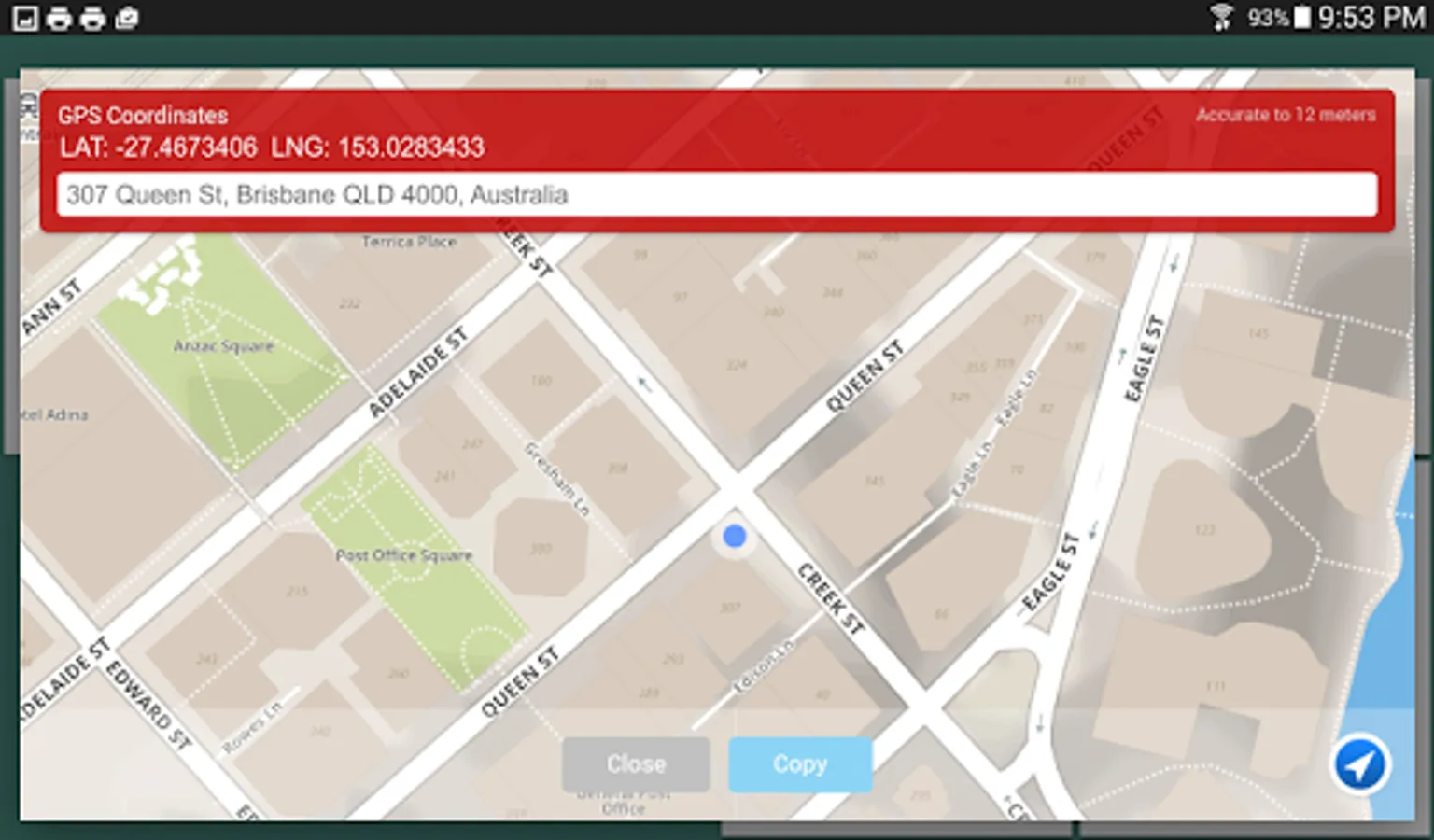Screen dimensions: 1434x840
Task: Copy the GPS coordinates
Action: click(800, 764)
